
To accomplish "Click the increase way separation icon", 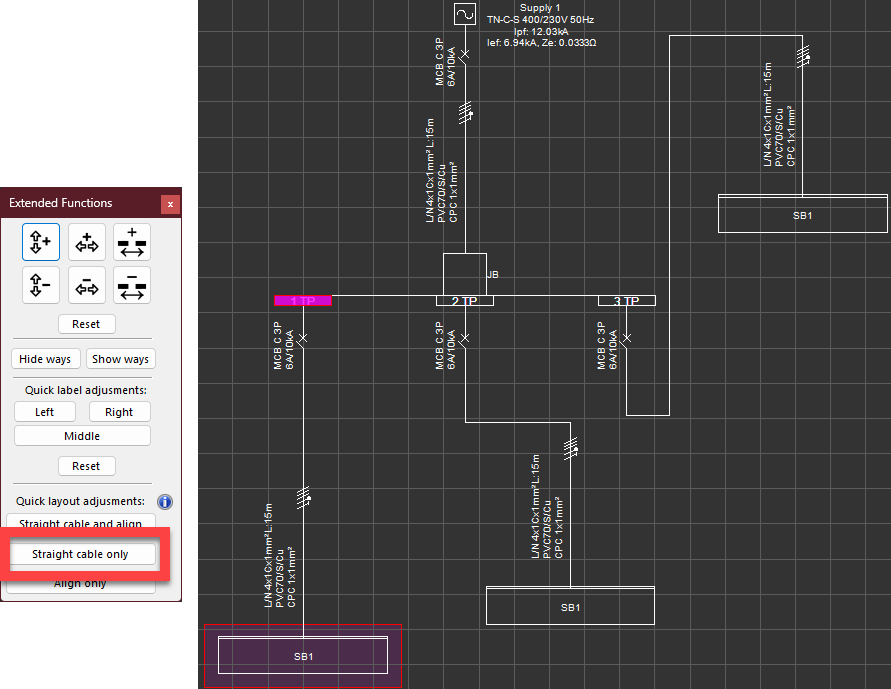I will (132, 242).
